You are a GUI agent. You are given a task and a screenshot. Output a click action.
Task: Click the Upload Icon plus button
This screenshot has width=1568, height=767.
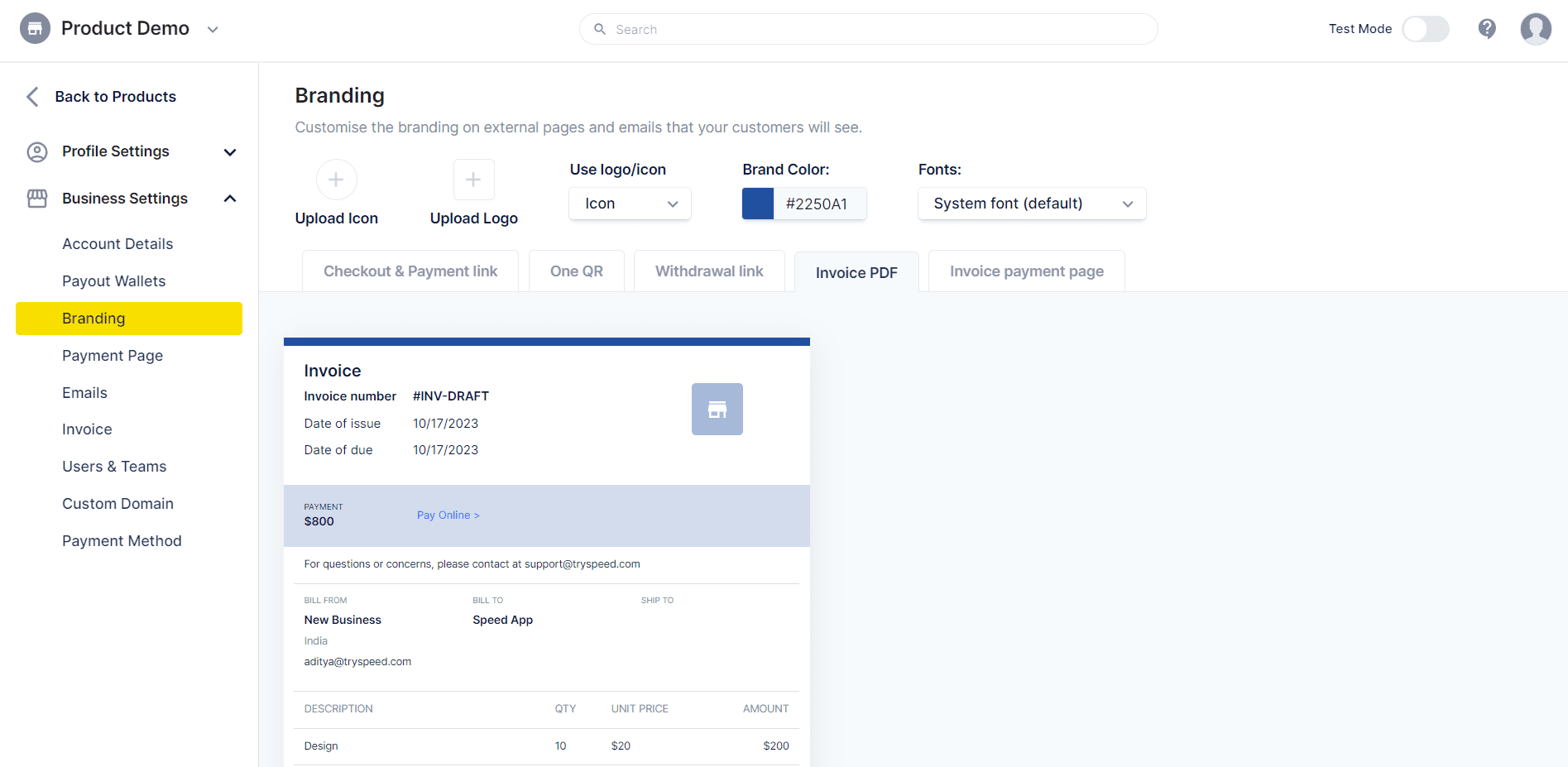[x=336, y=180]
